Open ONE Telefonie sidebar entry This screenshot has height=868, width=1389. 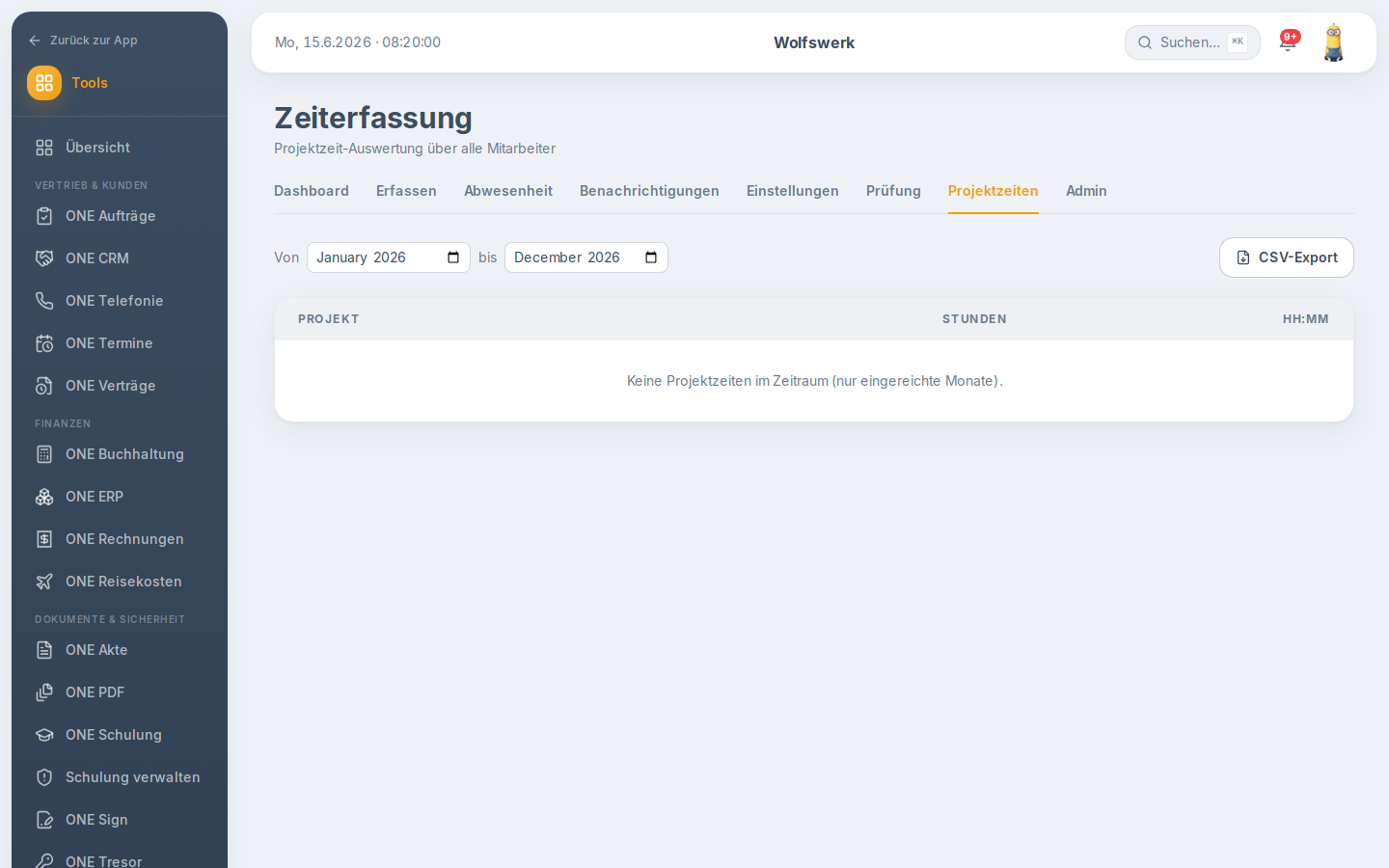[120, 301]
